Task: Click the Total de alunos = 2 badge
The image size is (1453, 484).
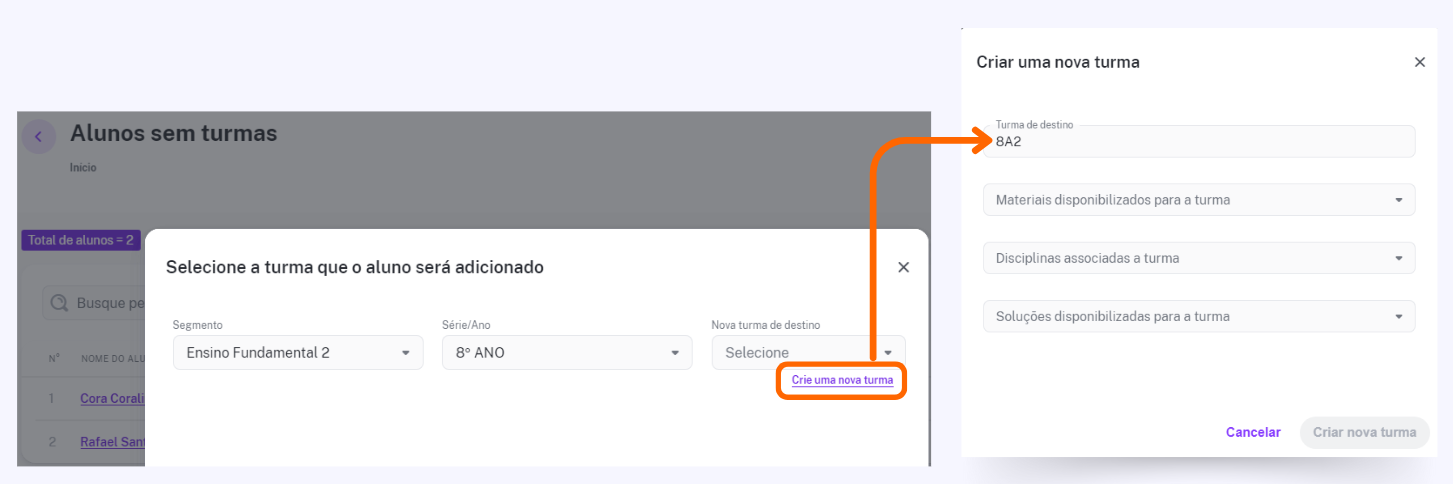Action: tap(81, 240)
